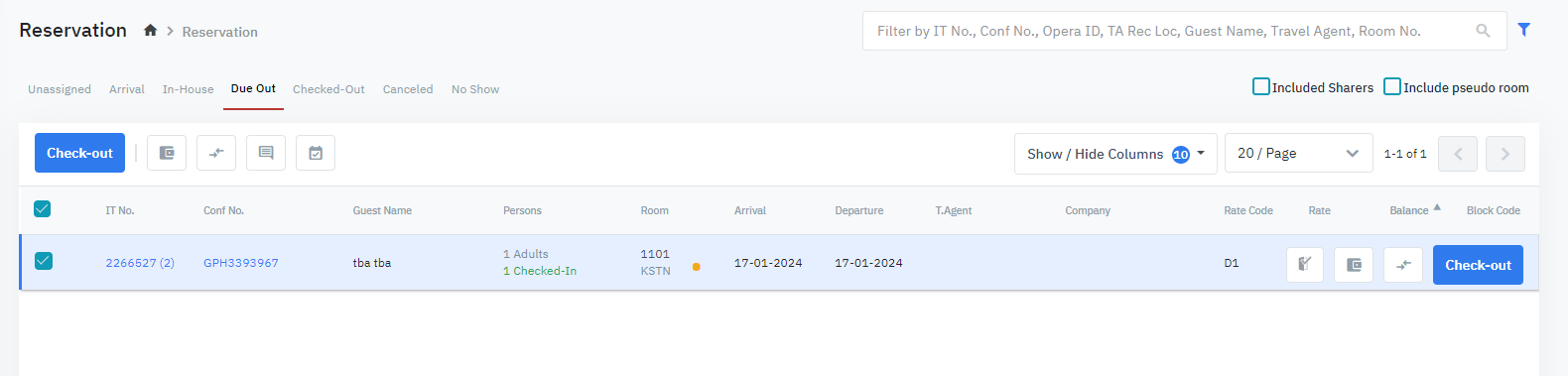Image resolution: width=1568 pixels, height=376 pixels.
Task: Click the home icon in breadcrumb
Action: point(150,31)
